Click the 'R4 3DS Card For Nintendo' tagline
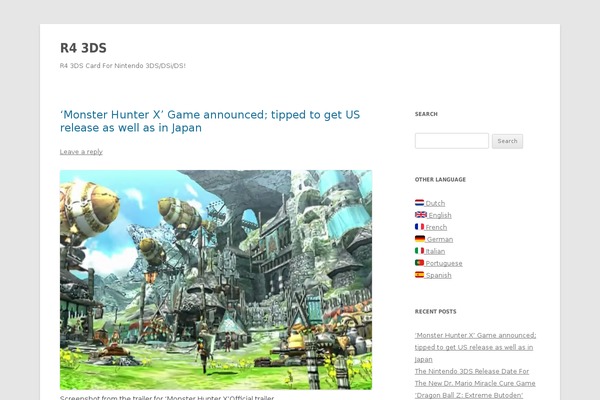The width and height of the screenshot is (600, 400). (122, 66)
